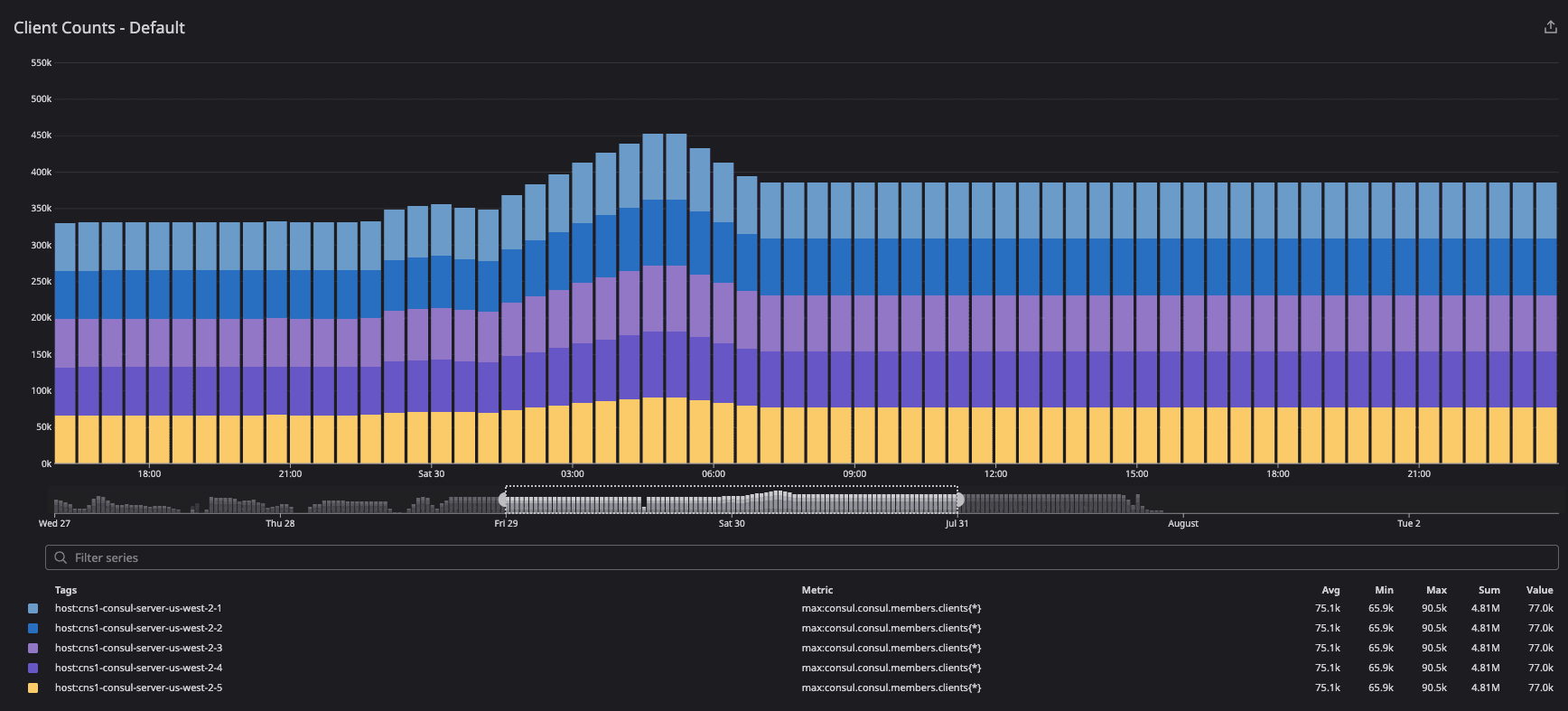Sort the legend by Sum column
Viewport: 1568px width, 711px height.
1489,590
